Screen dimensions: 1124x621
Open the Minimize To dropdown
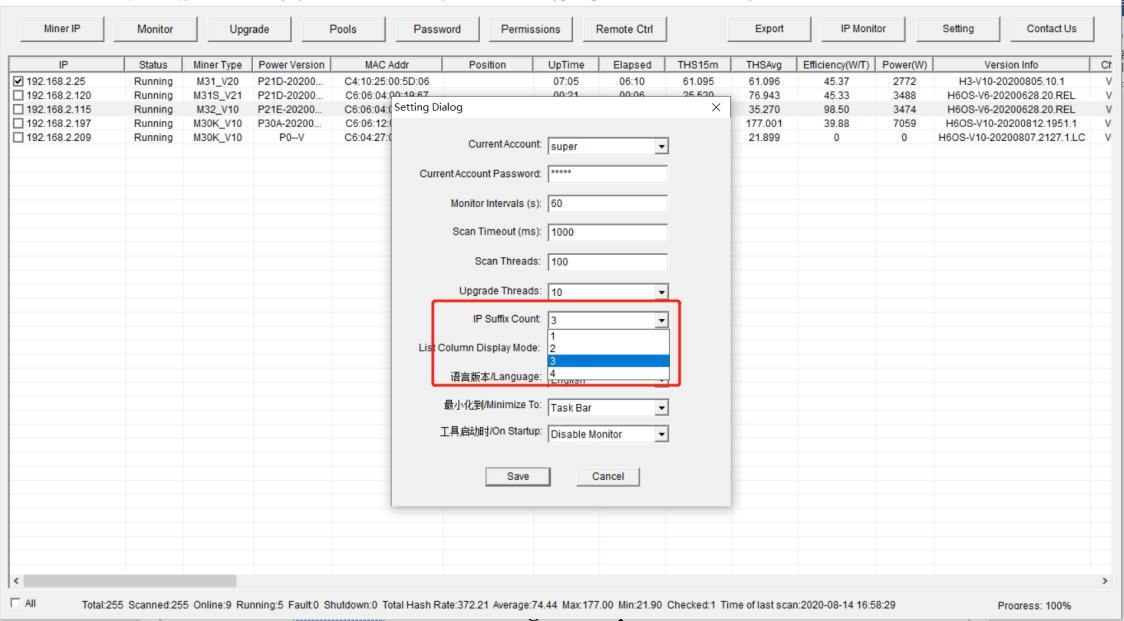point(660,406)
